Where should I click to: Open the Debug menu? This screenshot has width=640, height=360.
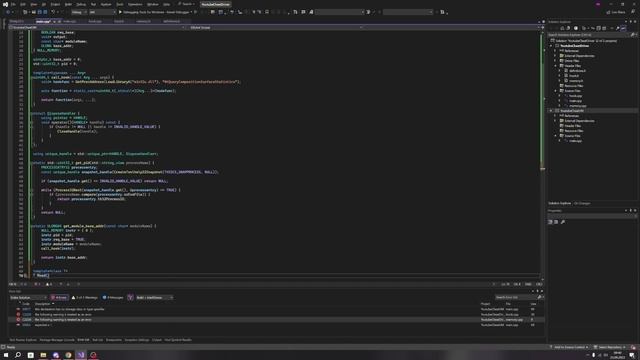pos(81,4)
